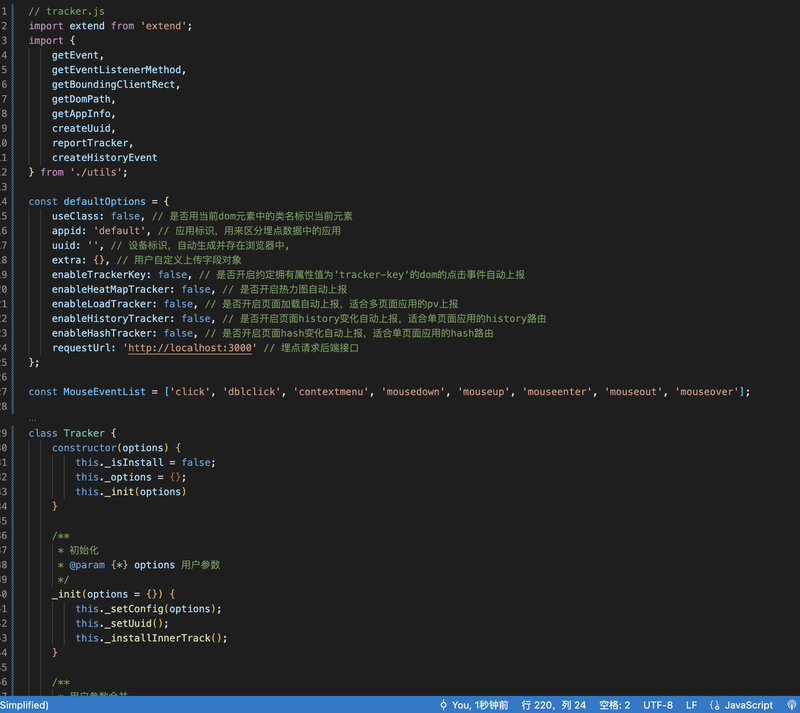The height and width of the screenshot is (713, 800).
Task: Click the appid property key
Action: tap(66, 231)
